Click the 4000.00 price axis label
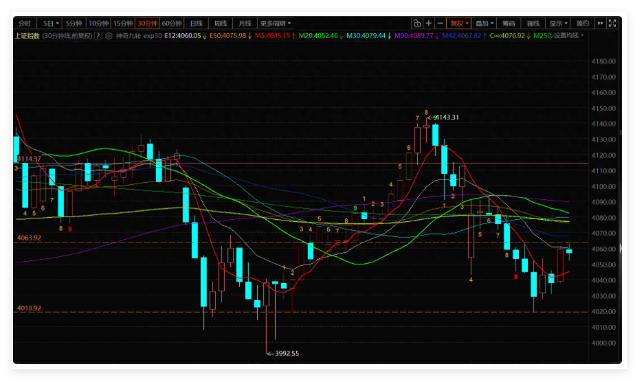Viewport: 639px width, 381px height. pos(604,343)
